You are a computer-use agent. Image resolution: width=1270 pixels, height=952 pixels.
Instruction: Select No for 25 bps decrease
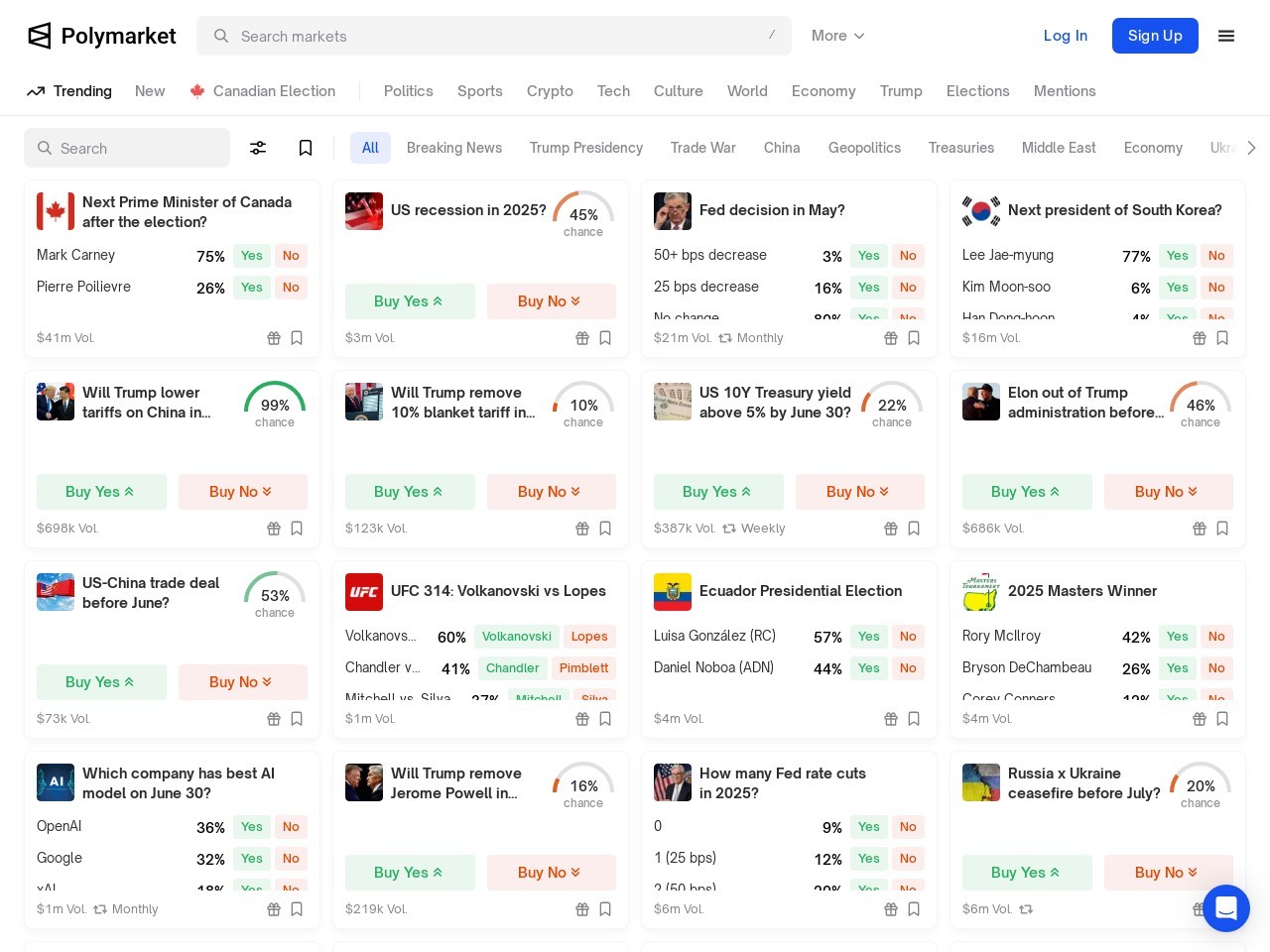908,288
